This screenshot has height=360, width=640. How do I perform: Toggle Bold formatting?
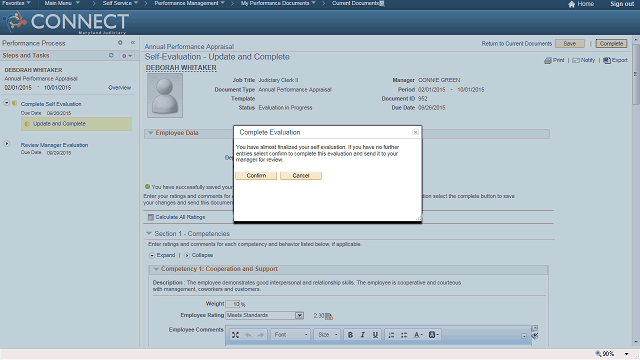350,335
